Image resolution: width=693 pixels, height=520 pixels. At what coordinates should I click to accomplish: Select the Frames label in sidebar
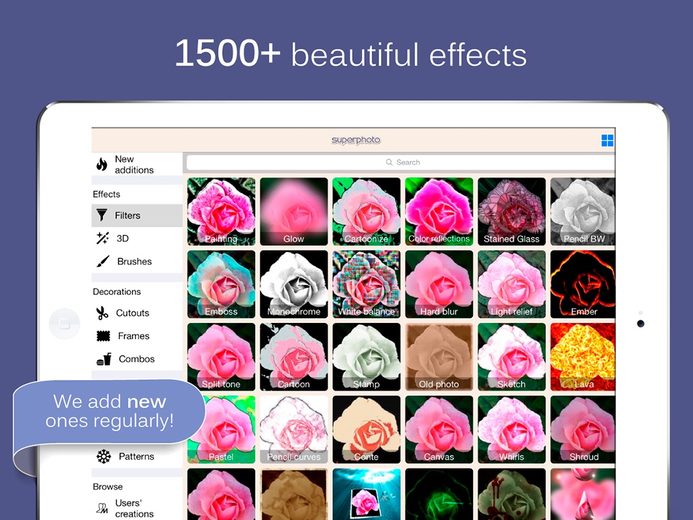(x=133, y=336)
